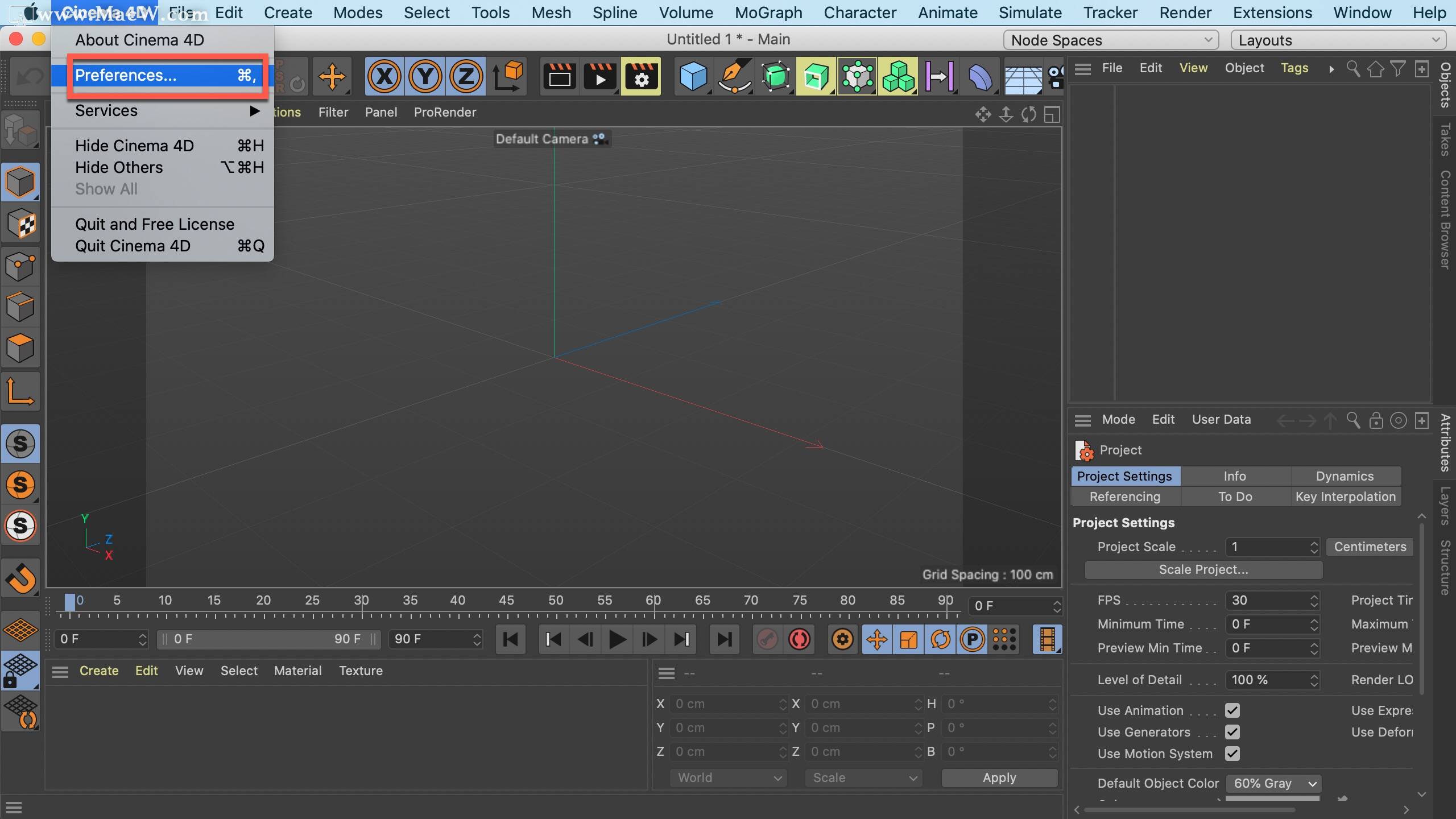Click Level of Detail stepper arrows
This screenshot has height=819, width=1456.
point(1314,680)
